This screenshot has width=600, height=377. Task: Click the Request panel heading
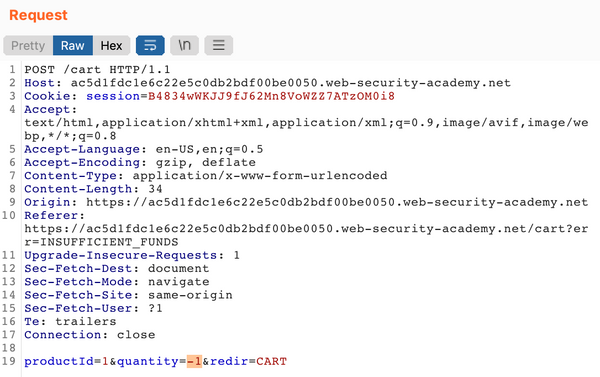click(38, 15)
